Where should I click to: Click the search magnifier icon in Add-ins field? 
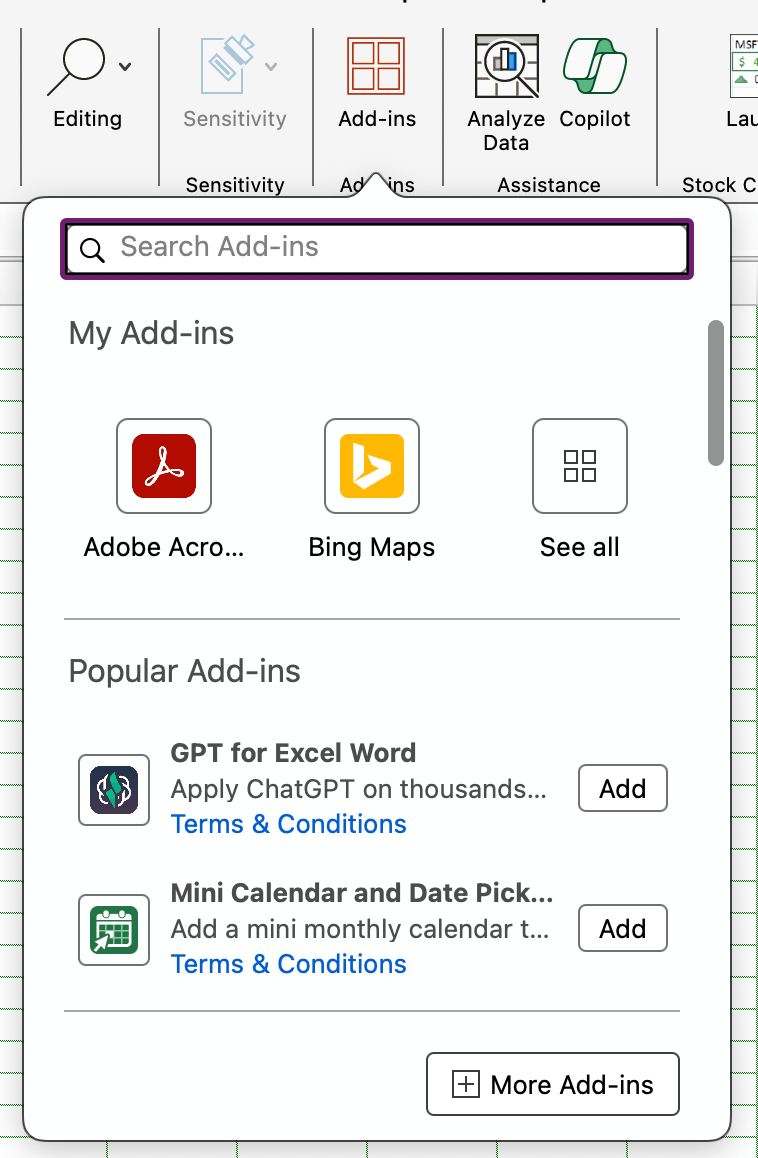[93, 249]
